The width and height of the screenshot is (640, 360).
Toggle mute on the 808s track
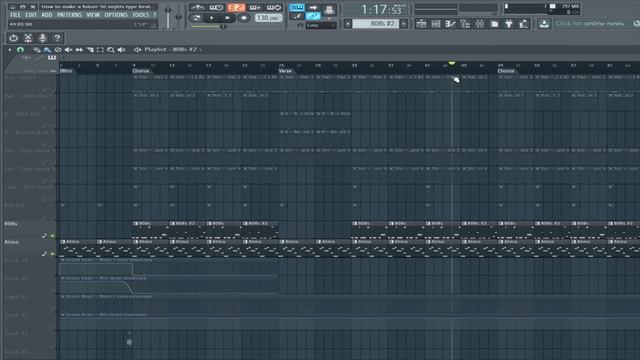click(52, 236)
